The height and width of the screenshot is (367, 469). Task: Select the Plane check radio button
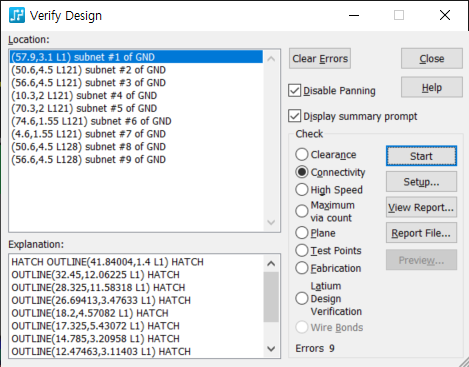302,233
